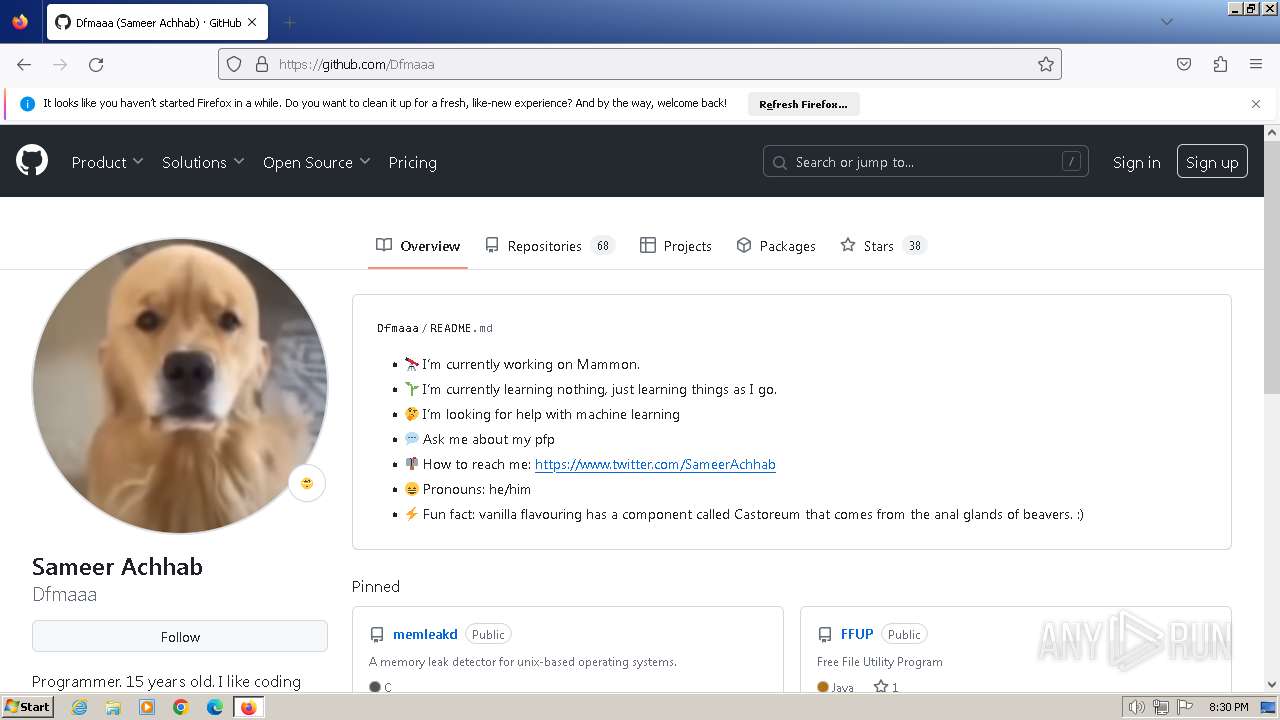
Task: Open the file explorer taskbar icon
Action: (113, 707)
